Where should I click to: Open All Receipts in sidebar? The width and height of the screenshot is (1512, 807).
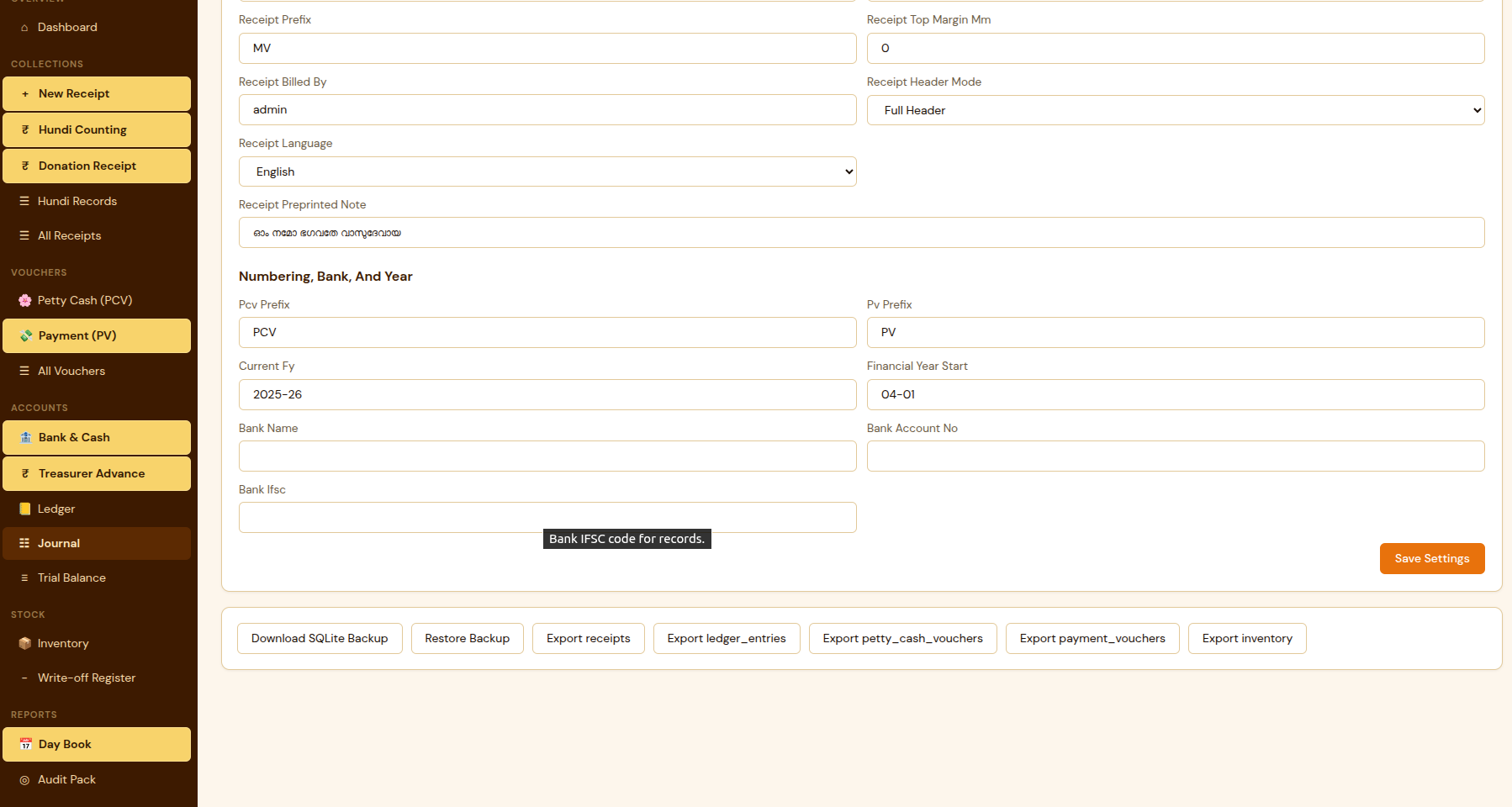click(97, 236)
